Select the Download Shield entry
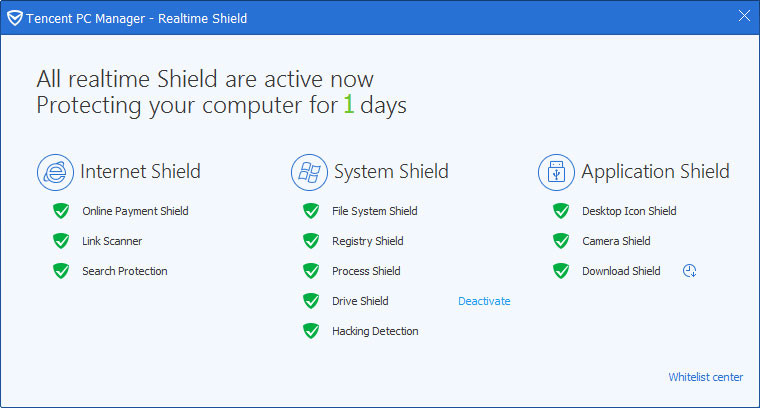760x408 pixels. [x=621, y=271]
